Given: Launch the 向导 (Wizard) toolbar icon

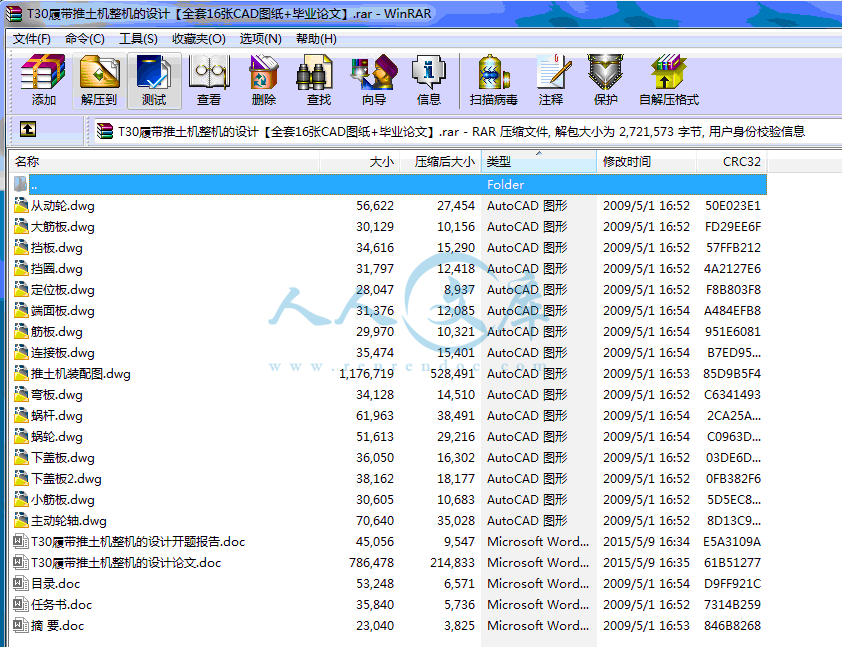Looking at the screenshot, I should pyautogui.click(x=374, y=81).
